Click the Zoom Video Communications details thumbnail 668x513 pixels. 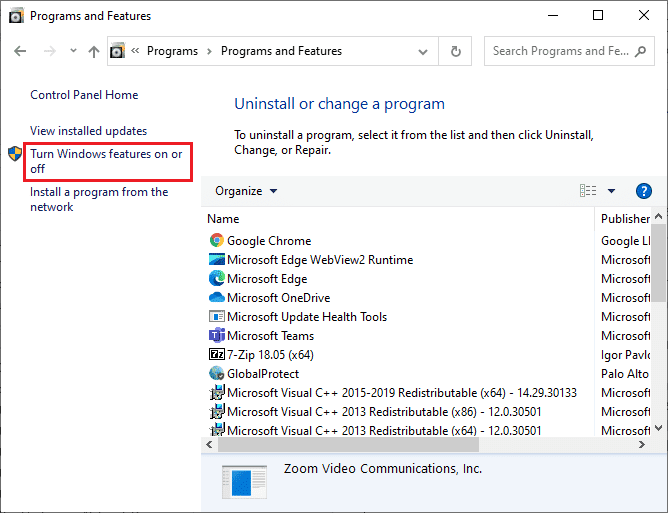[x=245, y=482]
